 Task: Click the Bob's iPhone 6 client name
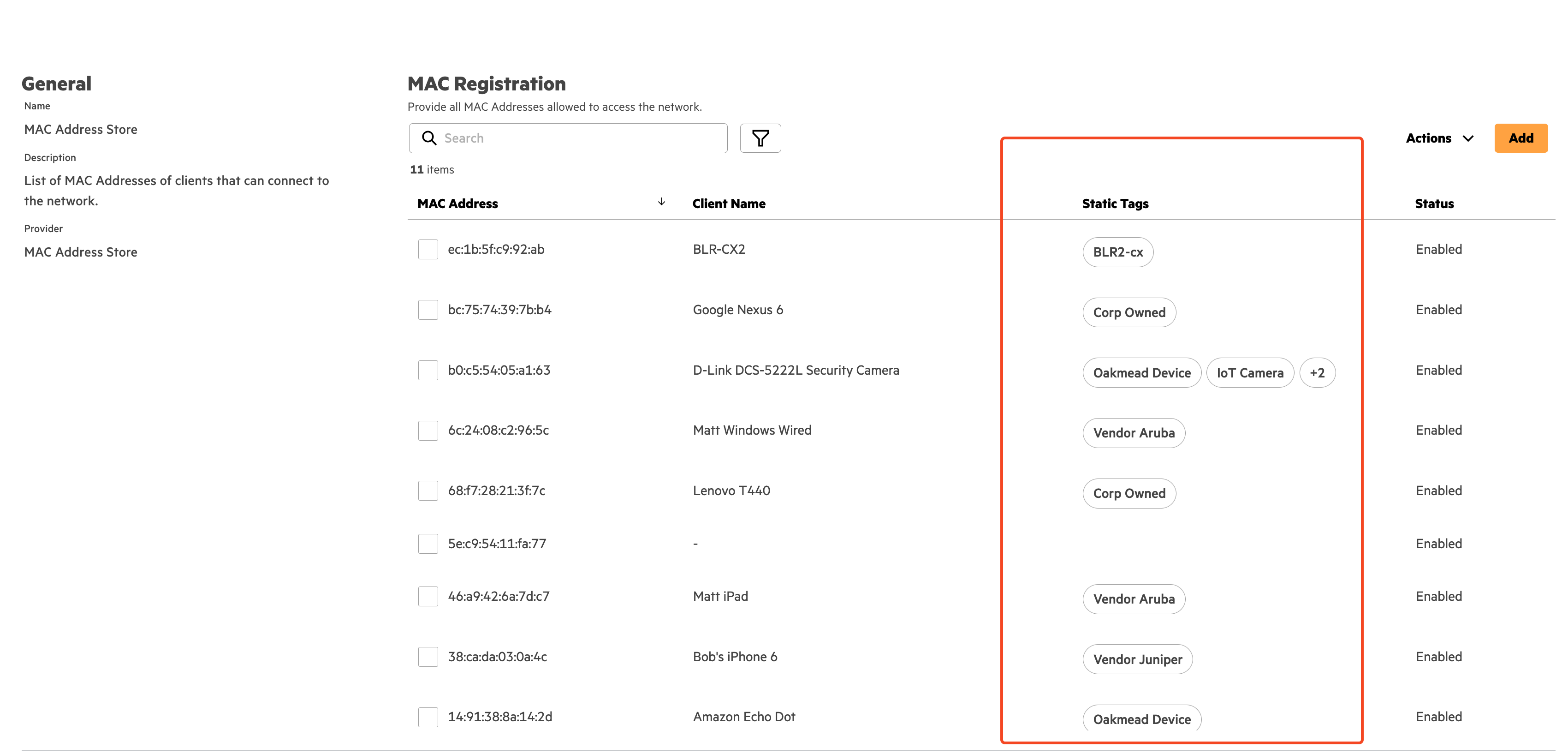click(735, 657)
